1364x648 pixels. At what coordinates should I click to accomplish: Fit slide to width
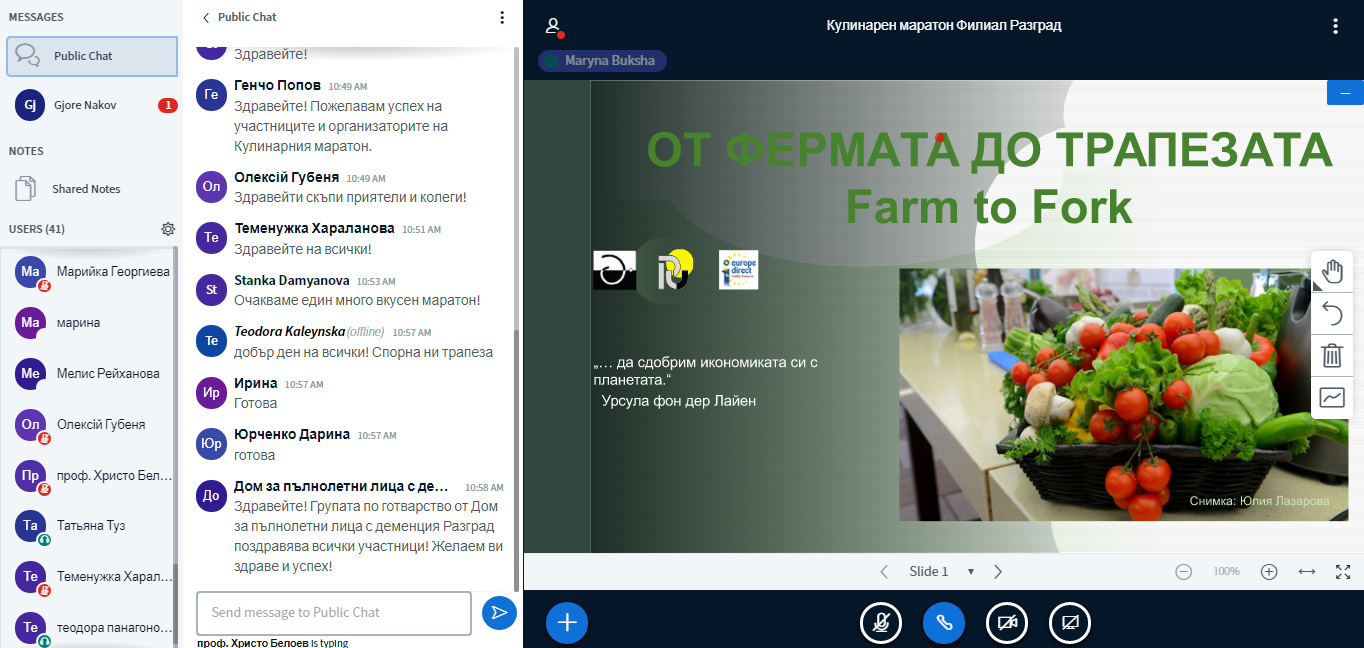click(x=1307, y=572)
